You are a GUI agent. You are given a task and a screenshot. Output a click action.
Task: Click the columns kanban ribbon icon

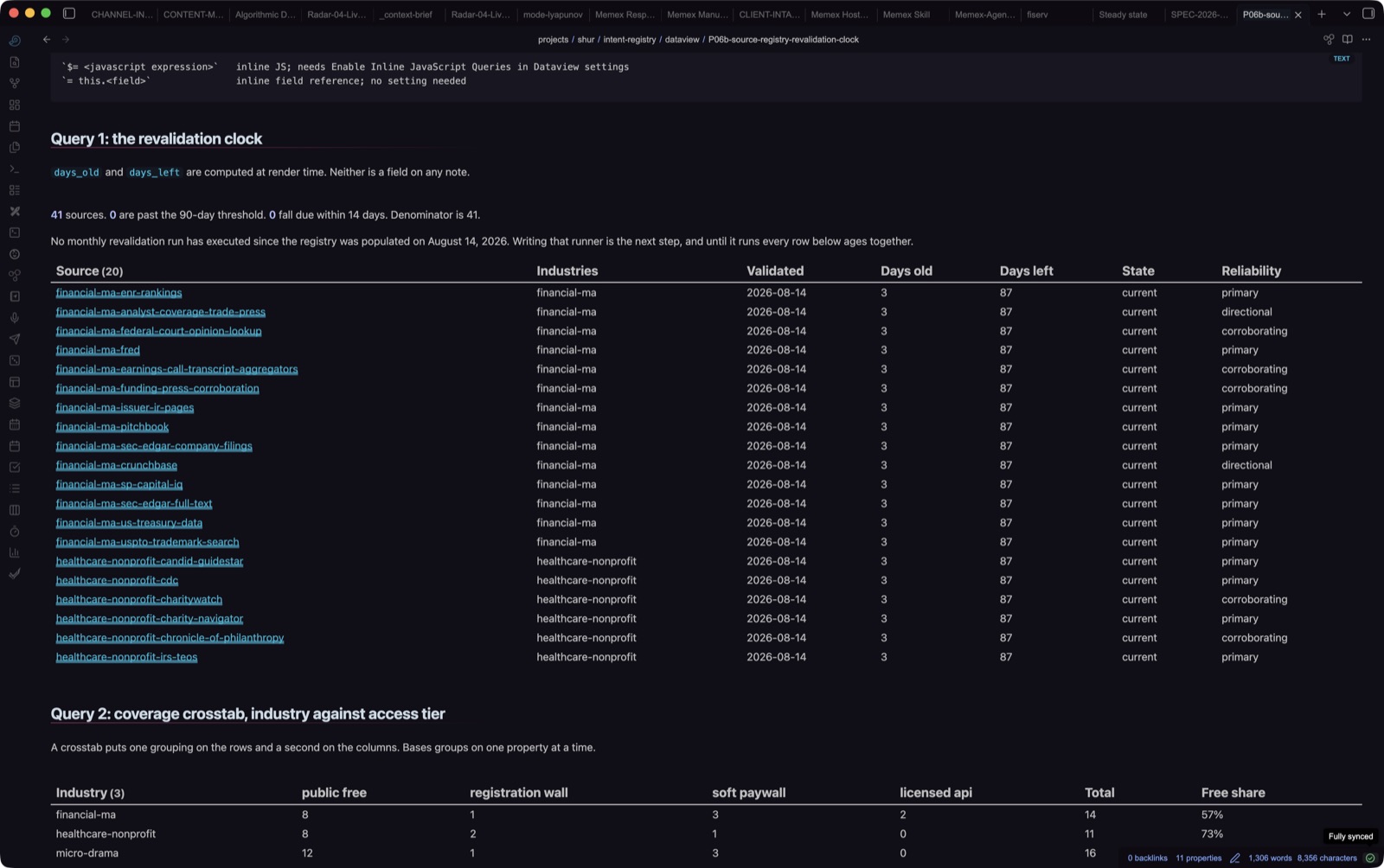pyautogui.click(x=15, y=510)
